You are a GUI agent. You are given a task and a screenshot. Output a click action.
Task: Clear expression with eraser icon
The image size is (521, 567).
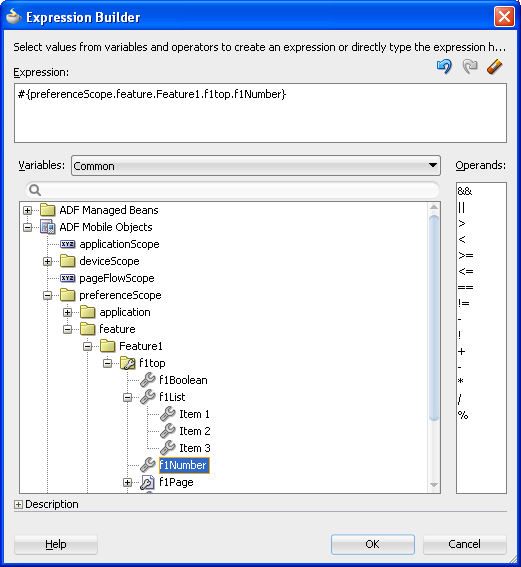coord(495,67)
